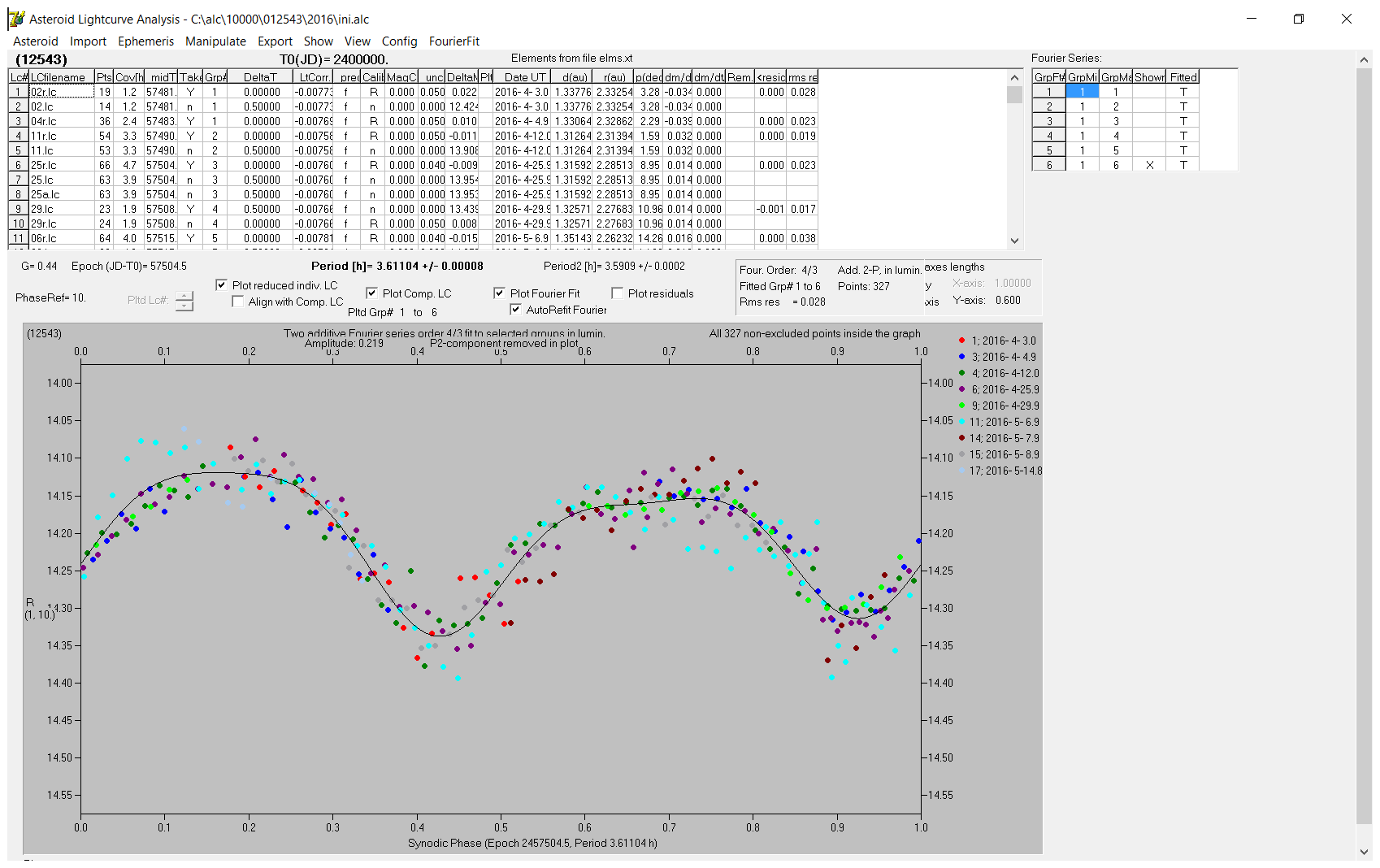Click the Period [h]= 3.61104 value
Viewport: 1380px width, 868px height.
click(397, 266)
